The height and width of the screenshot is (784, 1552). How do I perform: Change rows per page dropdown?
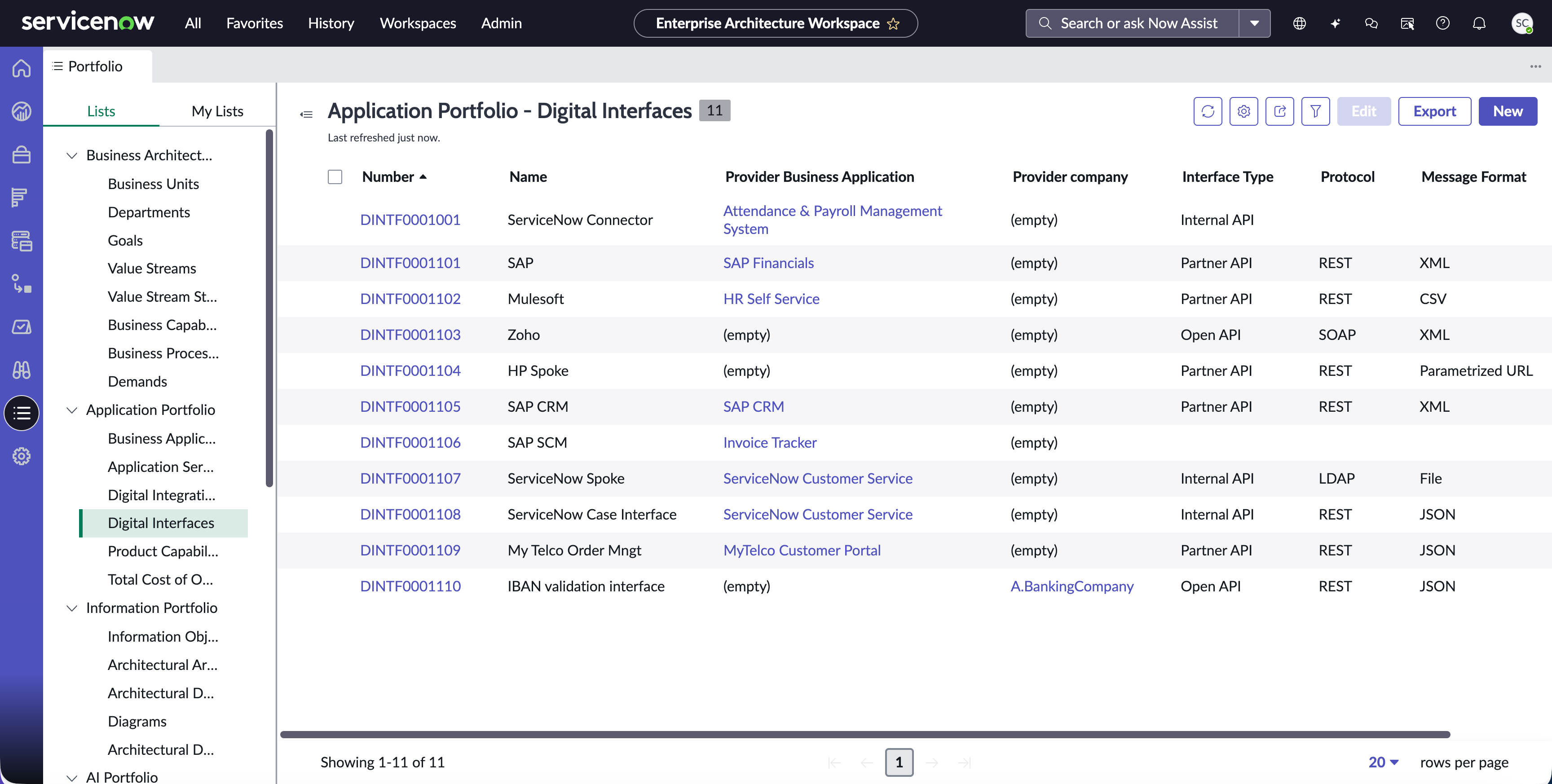click(1383, 762)
